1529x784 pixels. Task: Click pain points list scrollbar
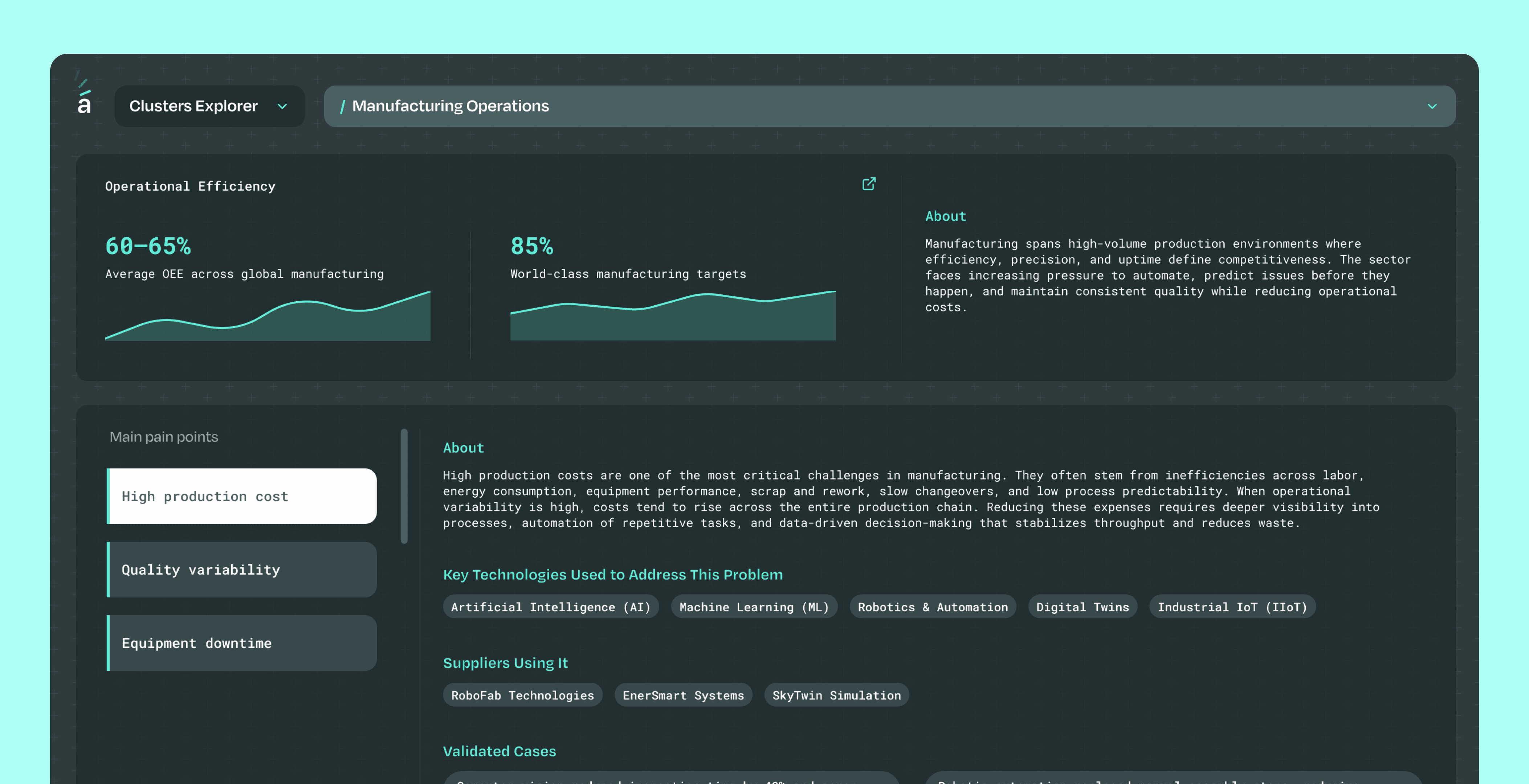pos(404,486)
